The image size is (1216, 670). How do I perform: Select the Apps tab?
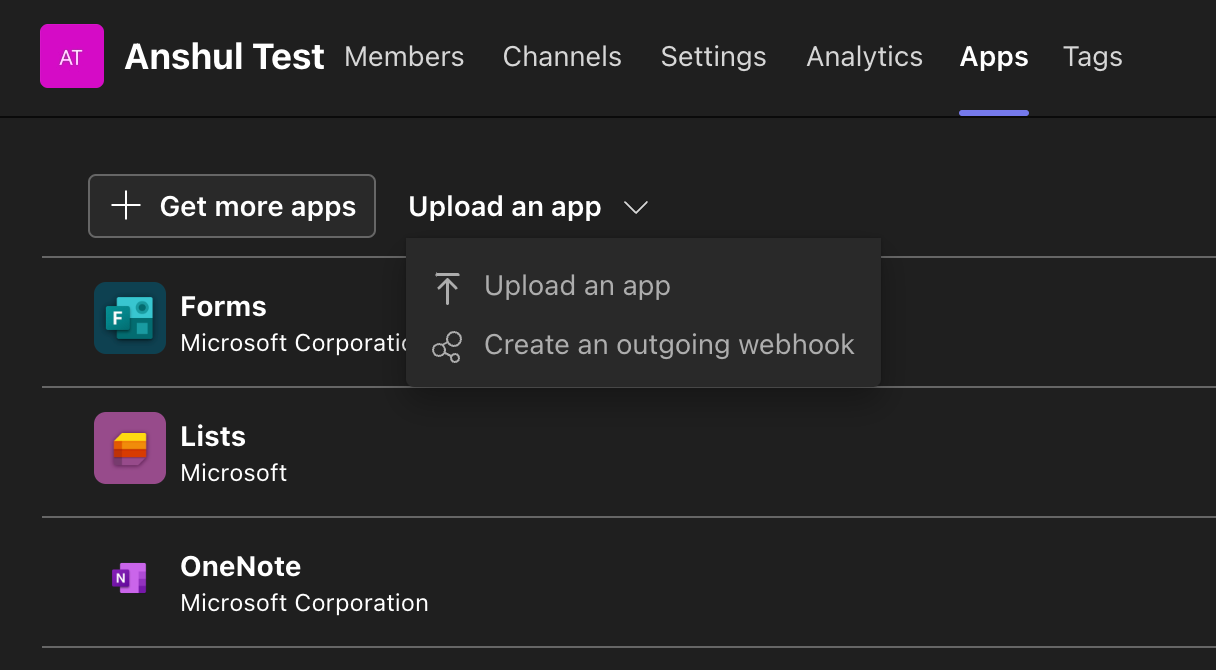(993, 57)
